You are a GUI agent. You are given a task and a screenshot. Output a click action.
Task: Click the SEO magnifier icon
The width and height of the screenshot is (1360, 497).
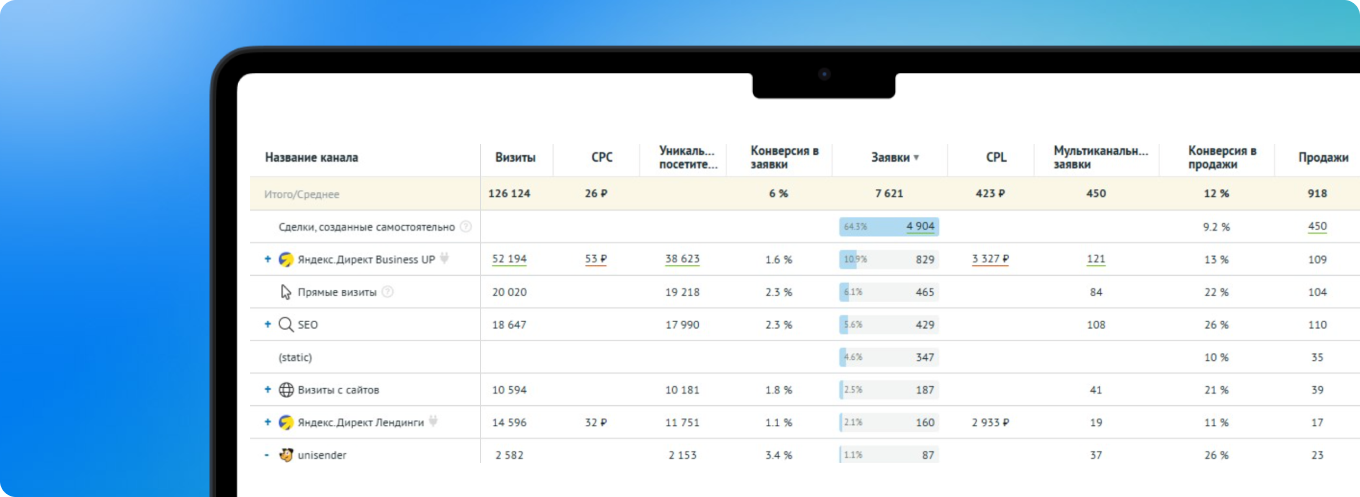pos(286,325)
